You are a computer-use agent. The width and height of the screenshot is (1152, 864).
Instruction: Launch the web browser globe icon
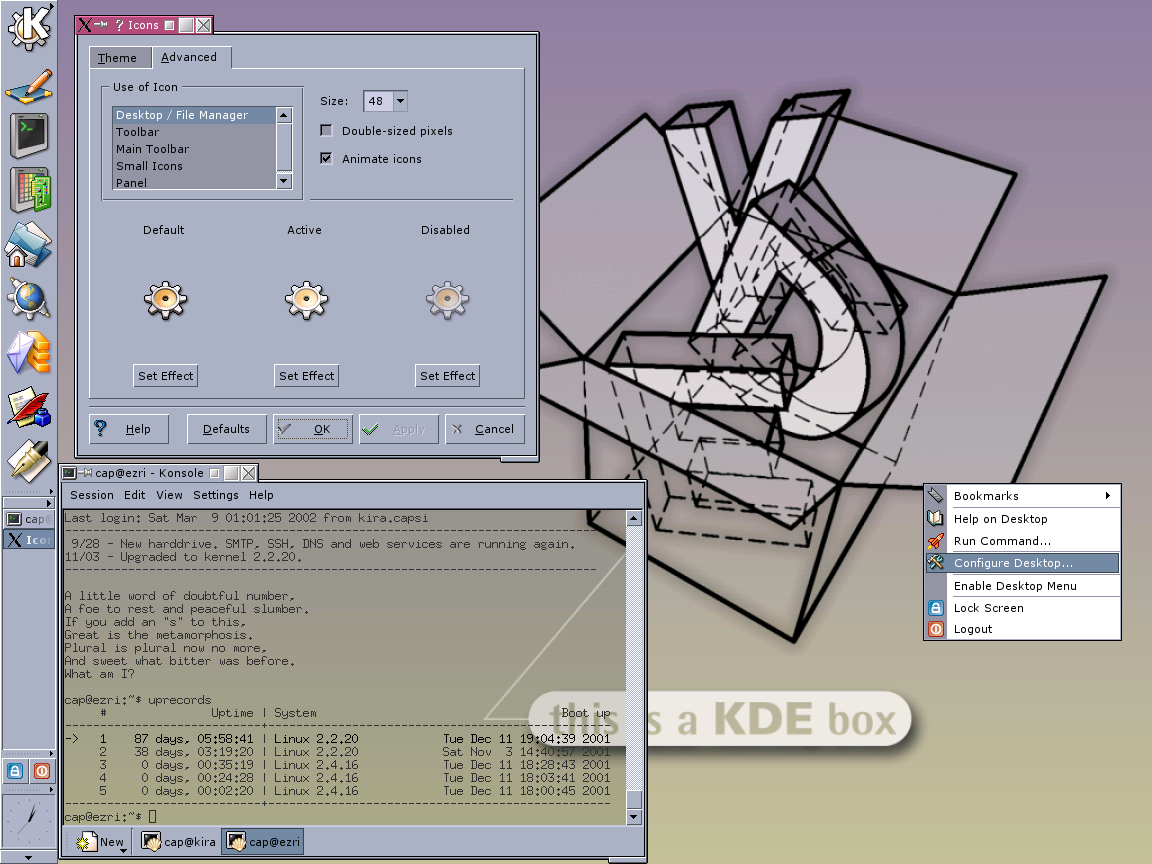point(28,299)
